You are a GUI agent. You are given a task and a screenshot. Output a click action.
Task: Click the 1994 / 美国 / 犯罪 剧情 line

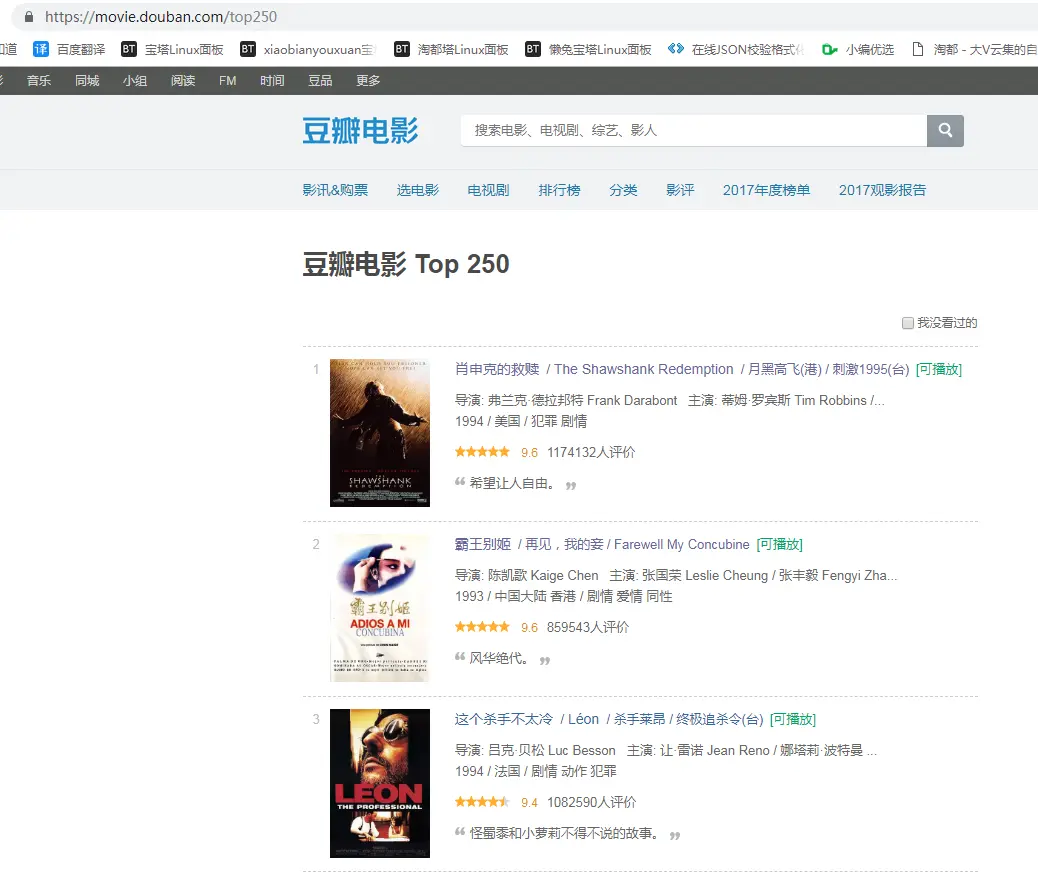point(521,421)
